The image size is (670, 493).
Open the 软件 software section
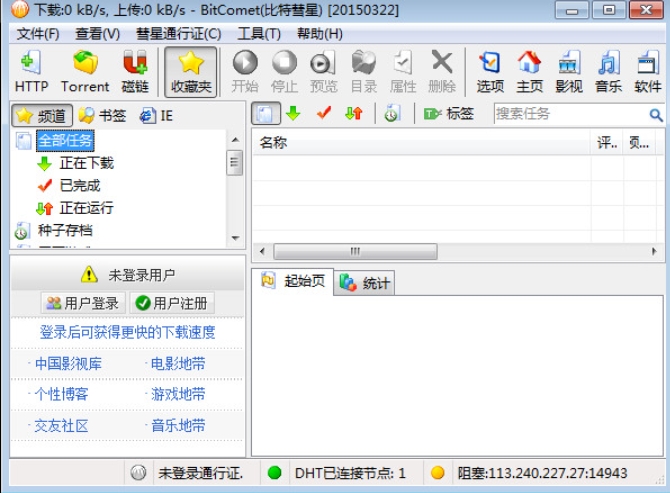648,72
